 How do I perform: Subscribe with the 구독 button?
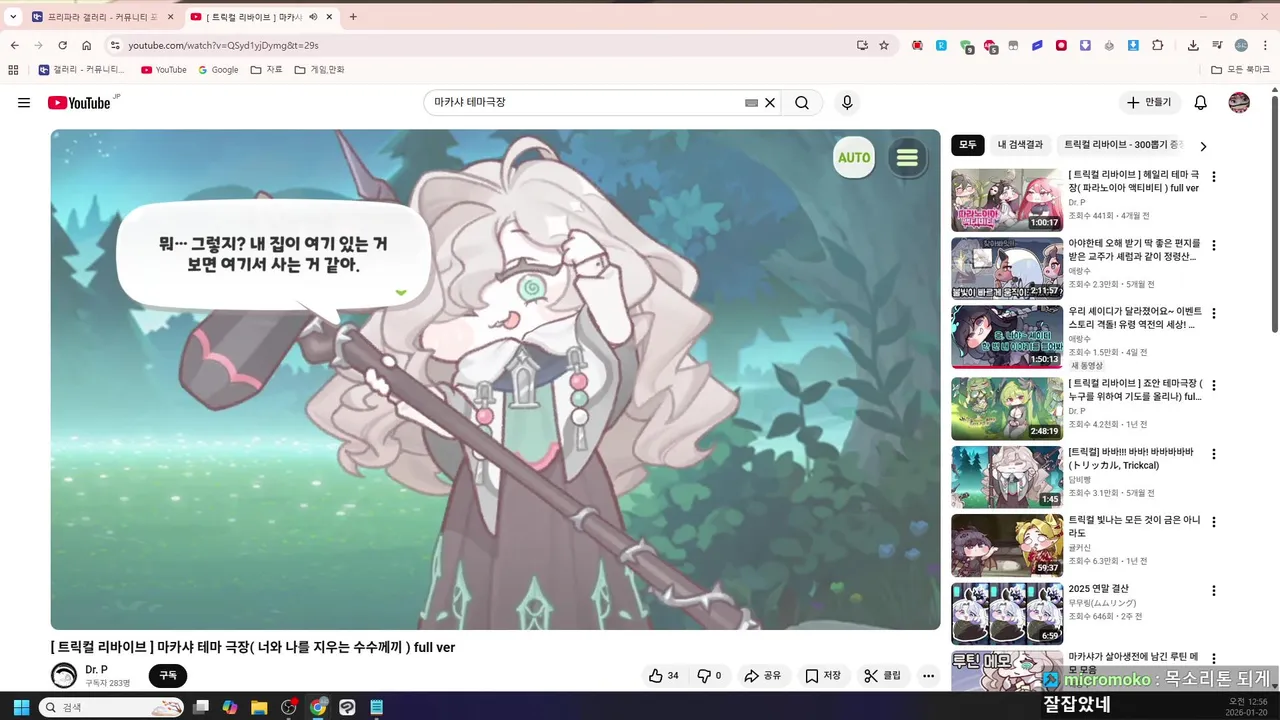(x=168, y=676)
